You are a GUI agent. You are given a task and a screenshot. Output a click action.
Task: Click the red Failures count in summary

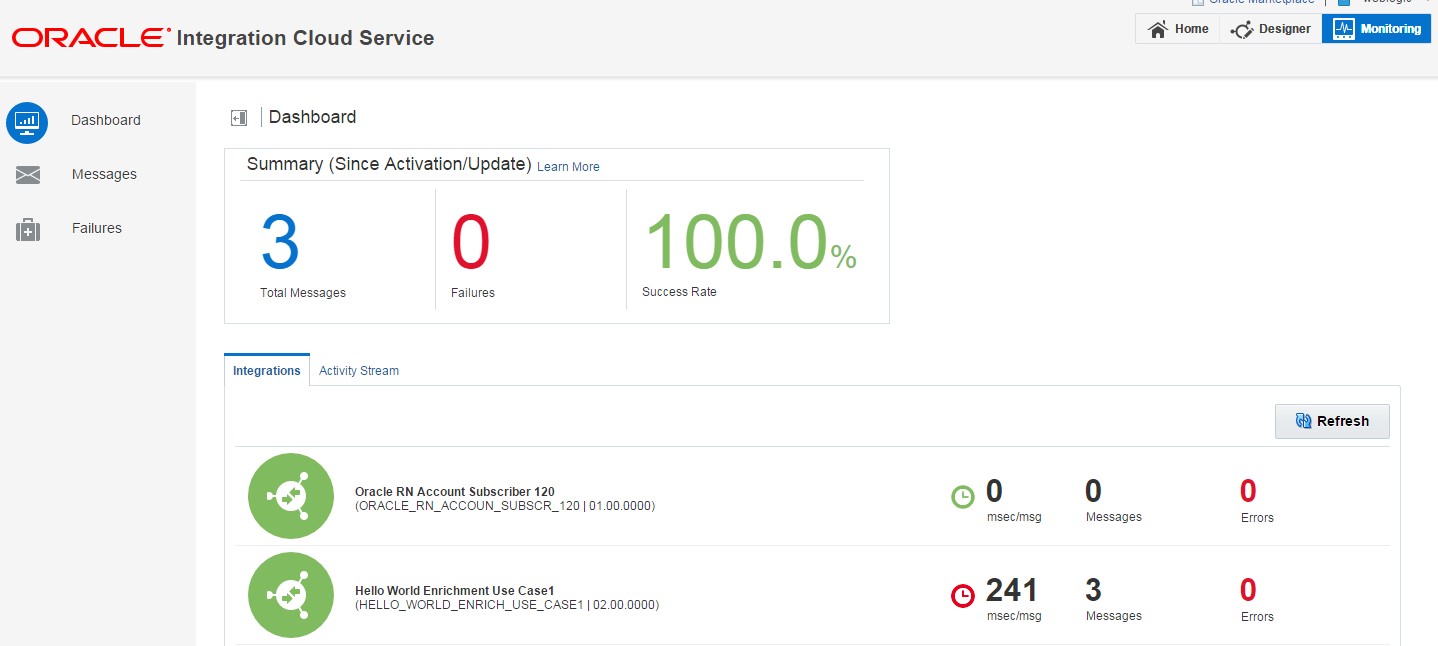(x=471, y=243)
